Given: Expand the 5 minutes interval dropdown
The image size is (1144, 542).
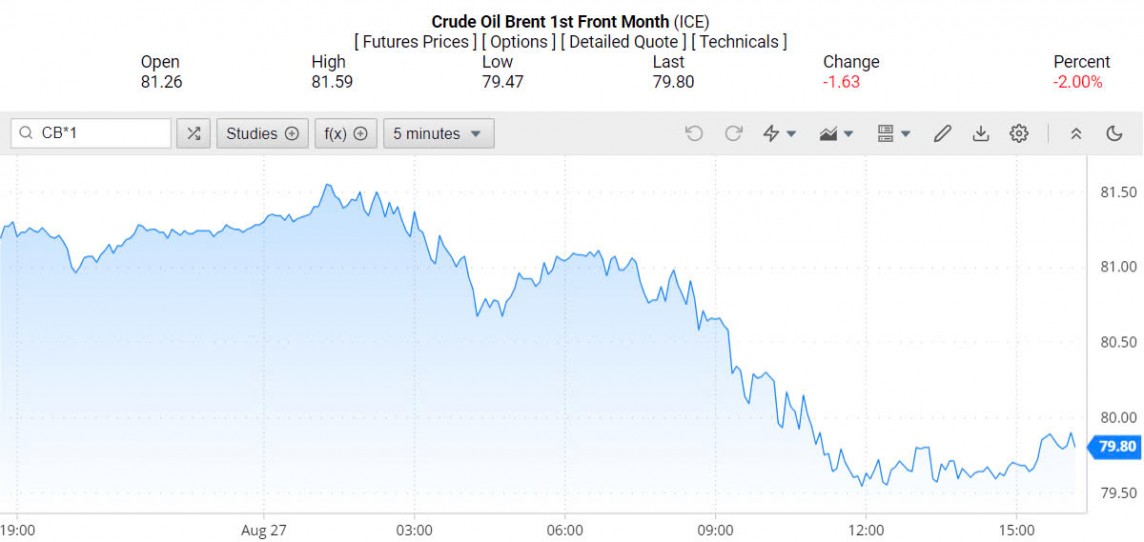Looking at the screenshot, I should pyautogui.click(x=438, y=133).
